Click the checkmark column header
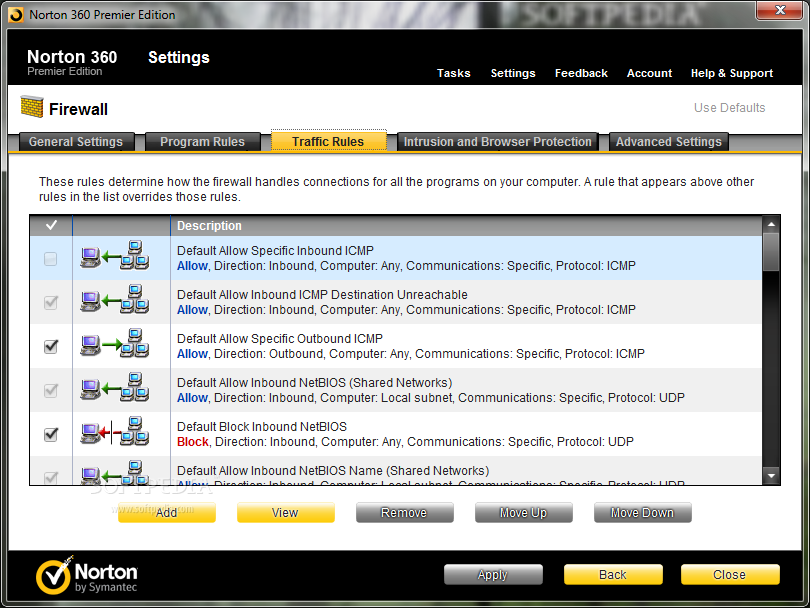810x608 pixels. click(x=51, y=226)
